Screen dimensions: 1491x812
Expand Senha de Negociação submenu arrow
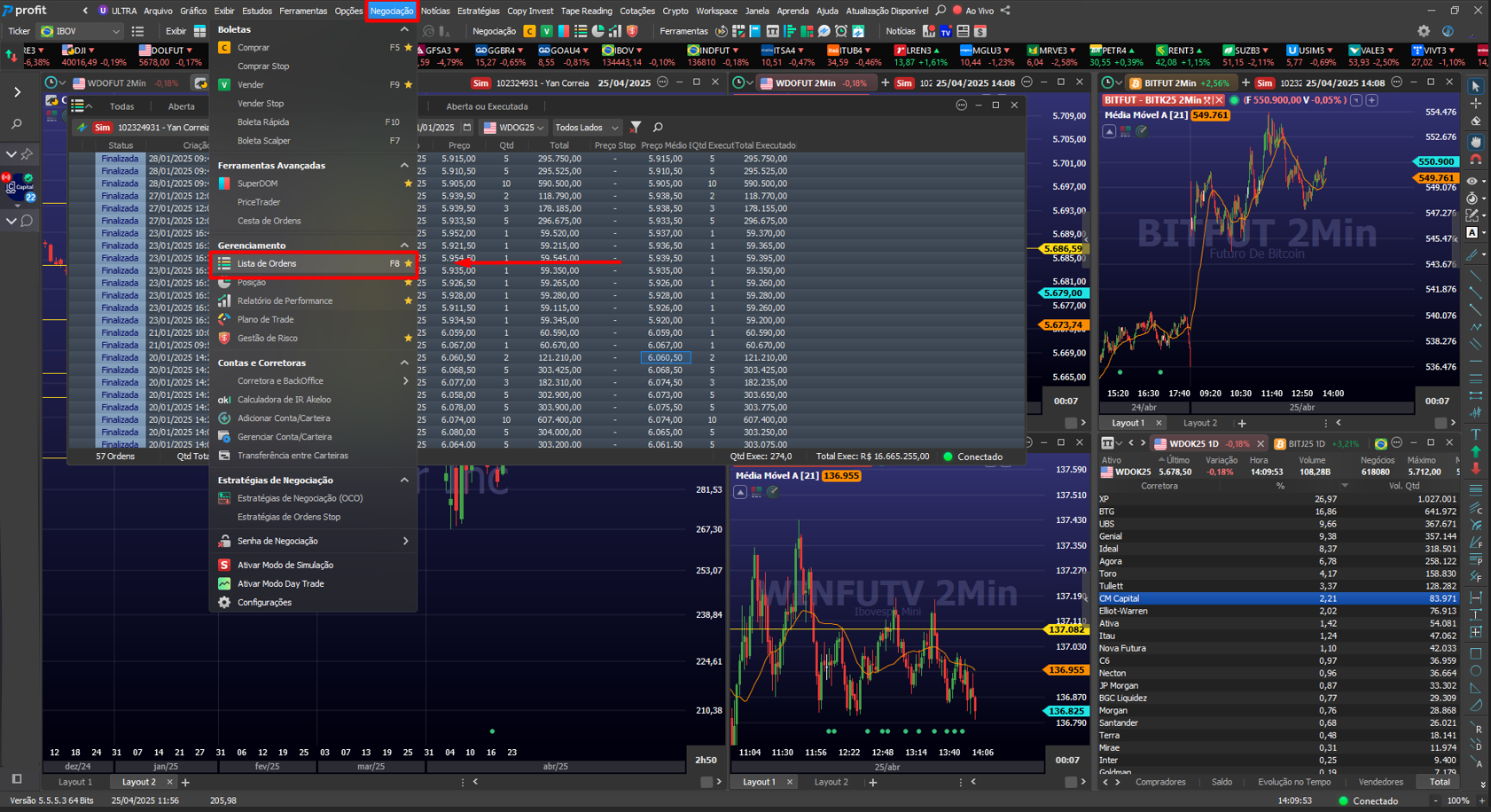tap(406, 541)
